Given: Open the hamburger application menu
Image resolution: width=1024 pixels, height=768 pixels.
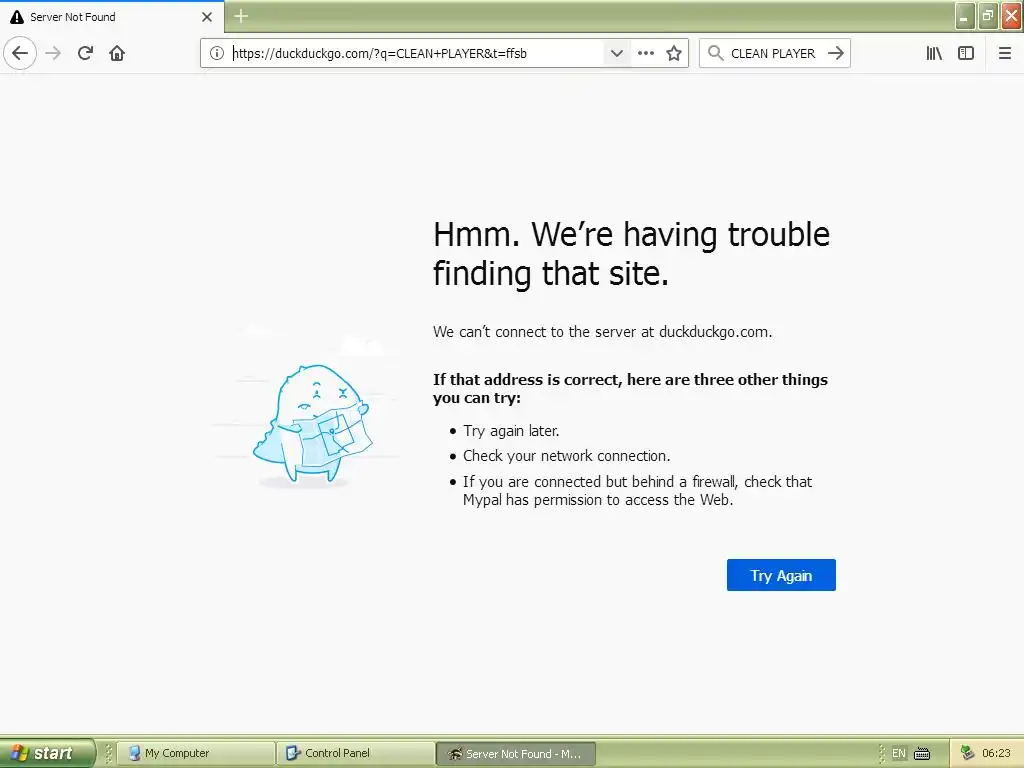Looking at the screenshot, I should (x=1005, y=53).
